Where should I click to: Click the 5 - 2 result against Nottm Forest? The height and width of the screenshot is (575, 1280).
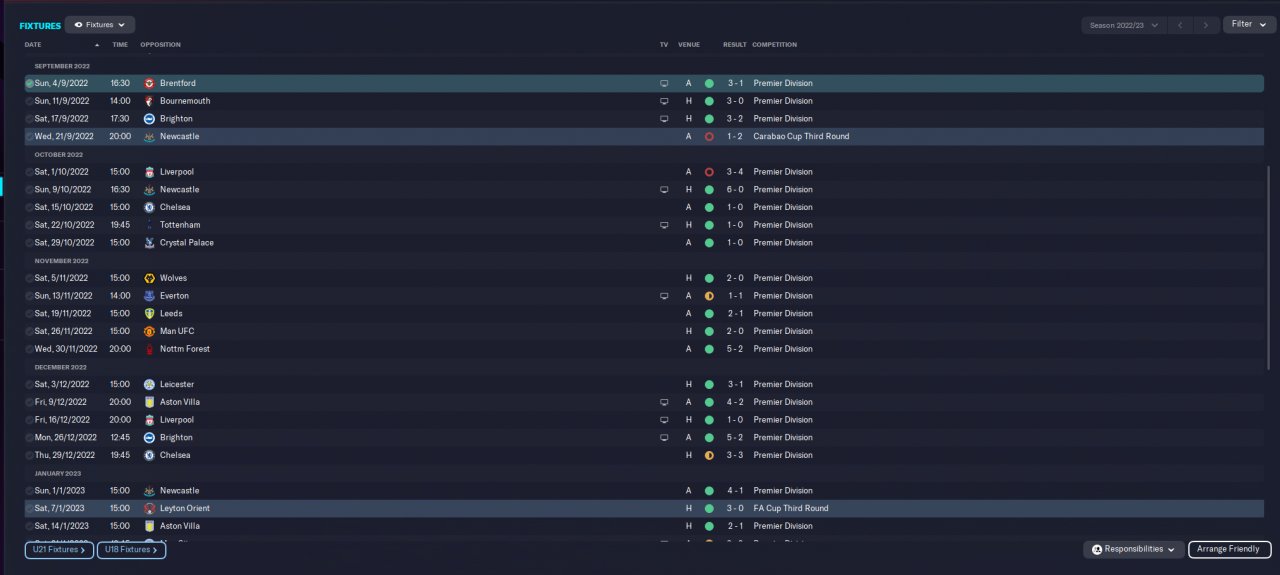[735, 349]
